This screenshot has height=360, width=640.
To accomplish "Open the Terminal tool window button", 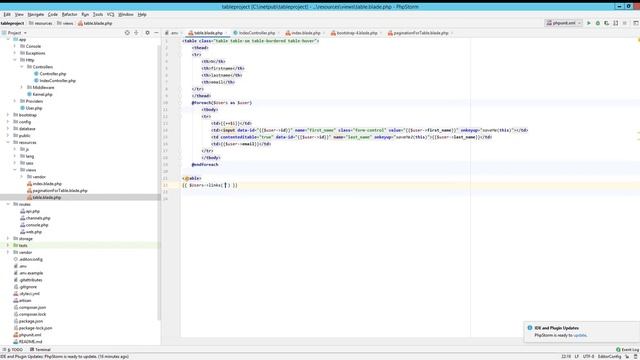I will (x=40, y=350).
